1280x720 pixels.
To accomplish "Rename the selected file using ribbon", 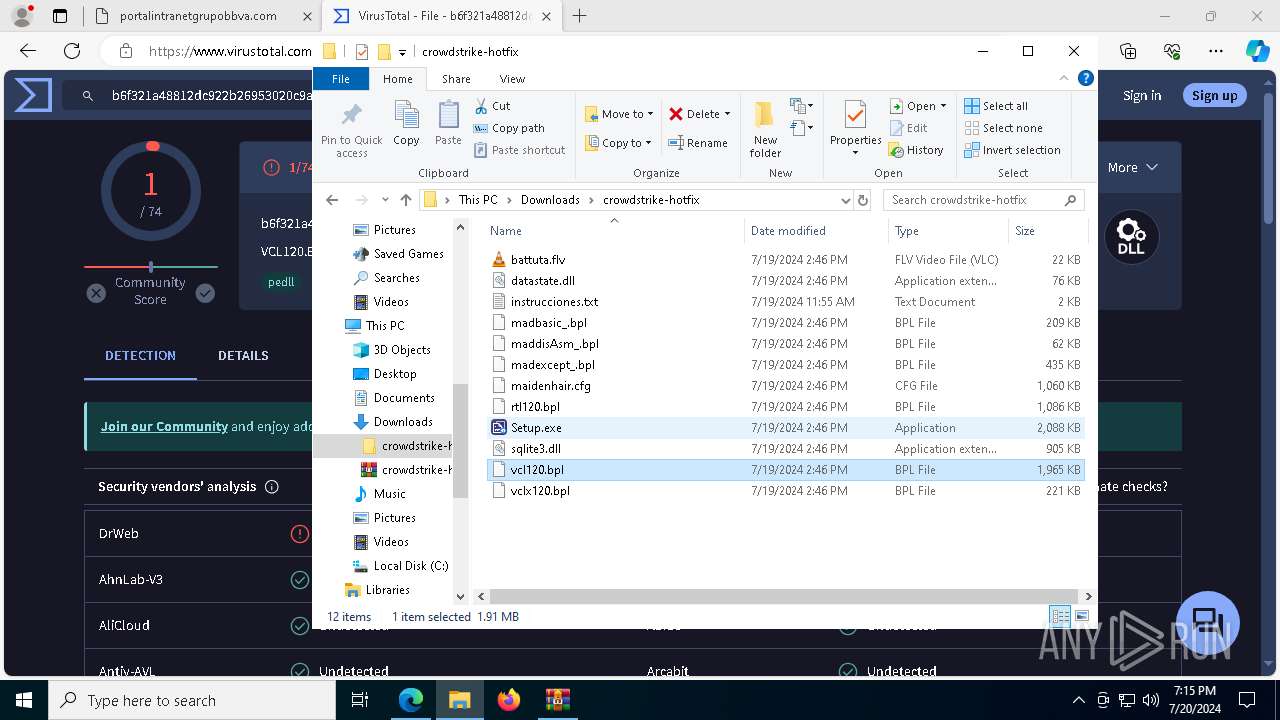I will (x=697, y=143).
